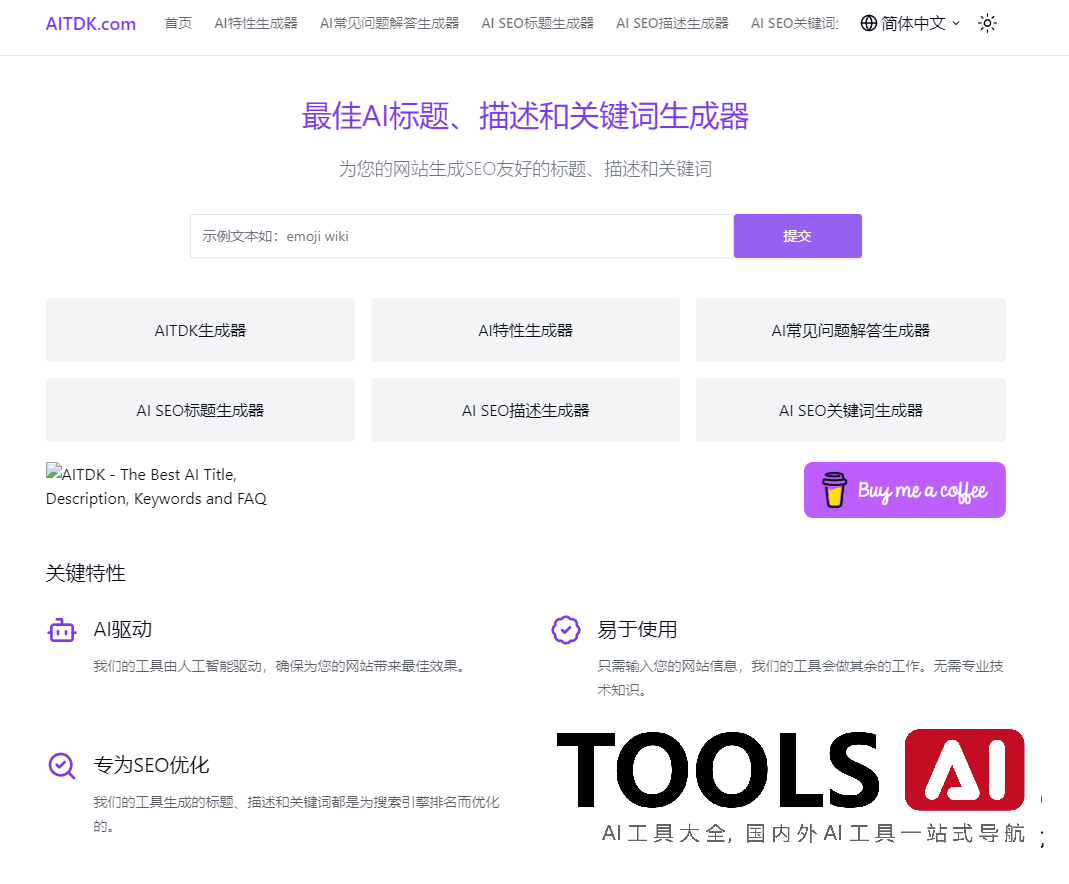Click the coffee cup icon
The image size is (1069, 884).
click(x=834, y=490)
